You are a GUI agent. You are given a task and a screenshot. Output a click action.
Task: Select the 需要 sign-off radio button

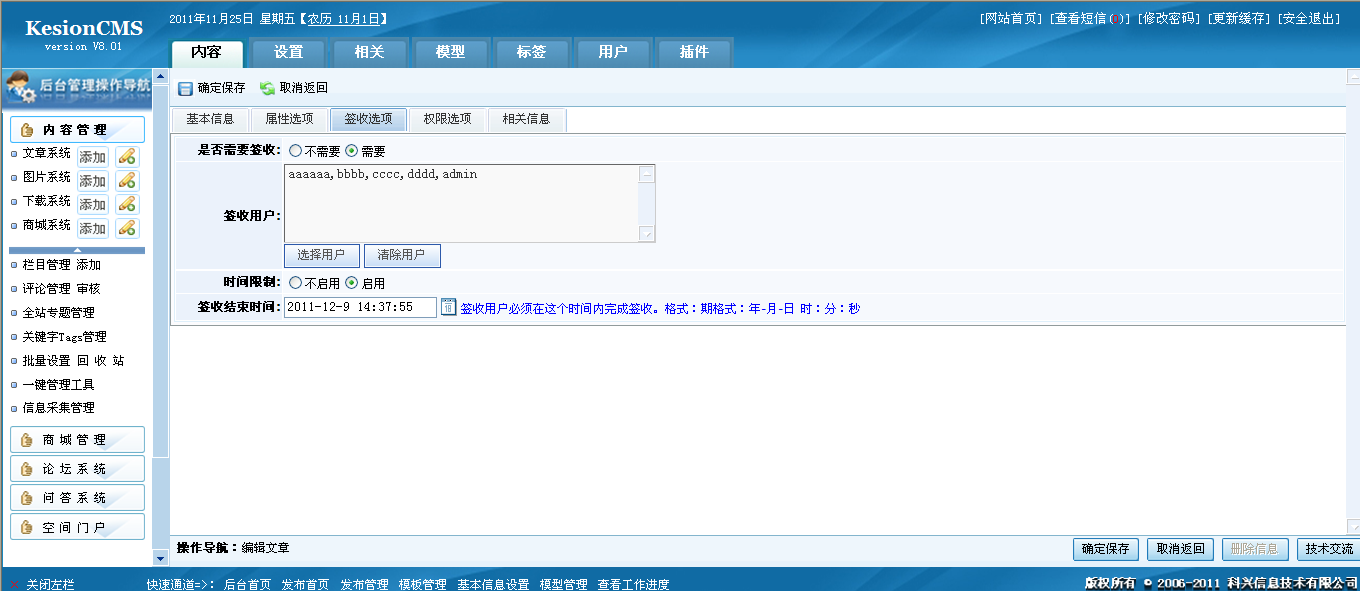[x=352, y=151]
